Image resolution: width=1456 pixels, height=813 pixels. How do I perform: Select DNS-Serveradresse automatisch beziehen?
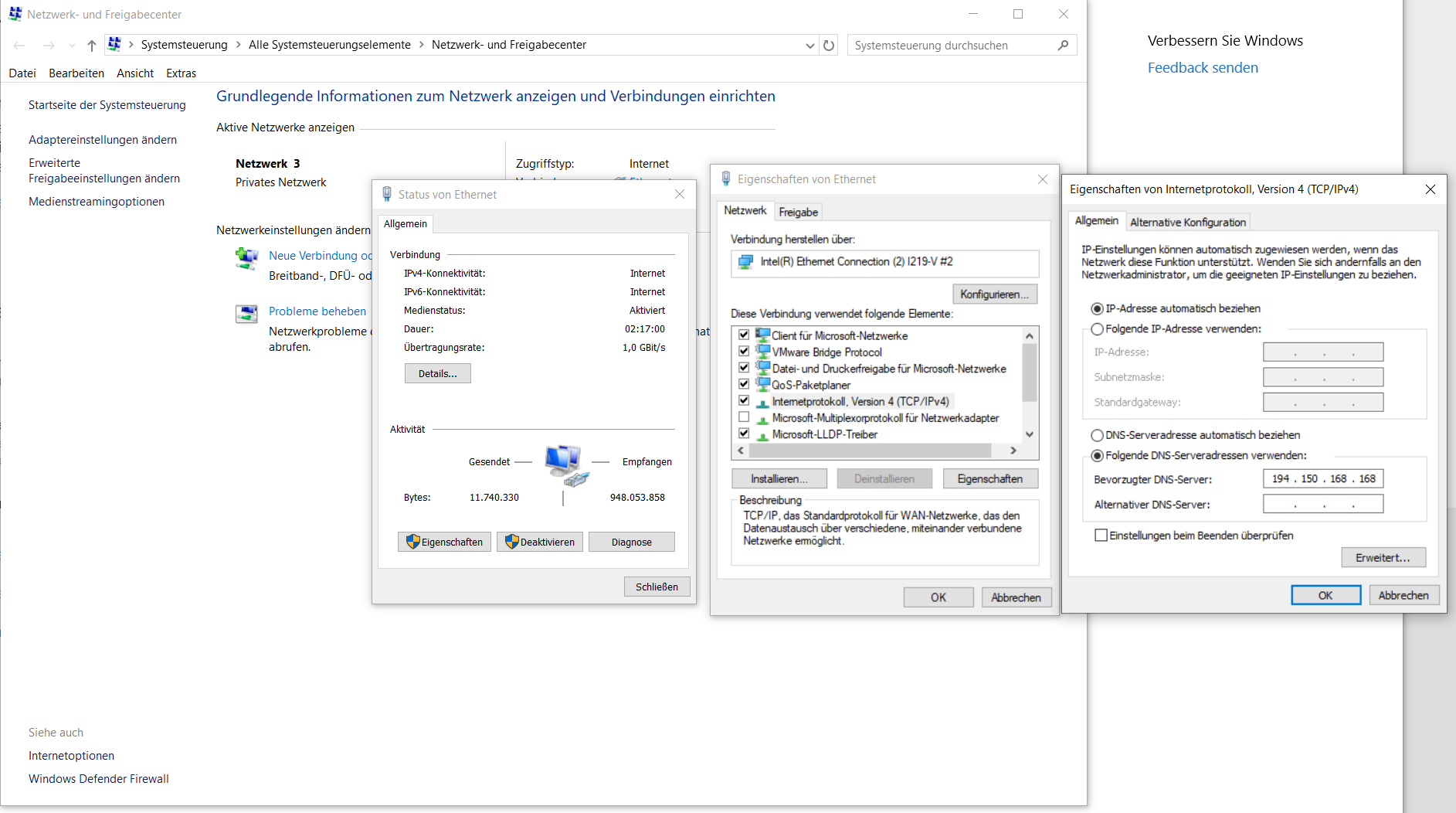(1097, 435)
